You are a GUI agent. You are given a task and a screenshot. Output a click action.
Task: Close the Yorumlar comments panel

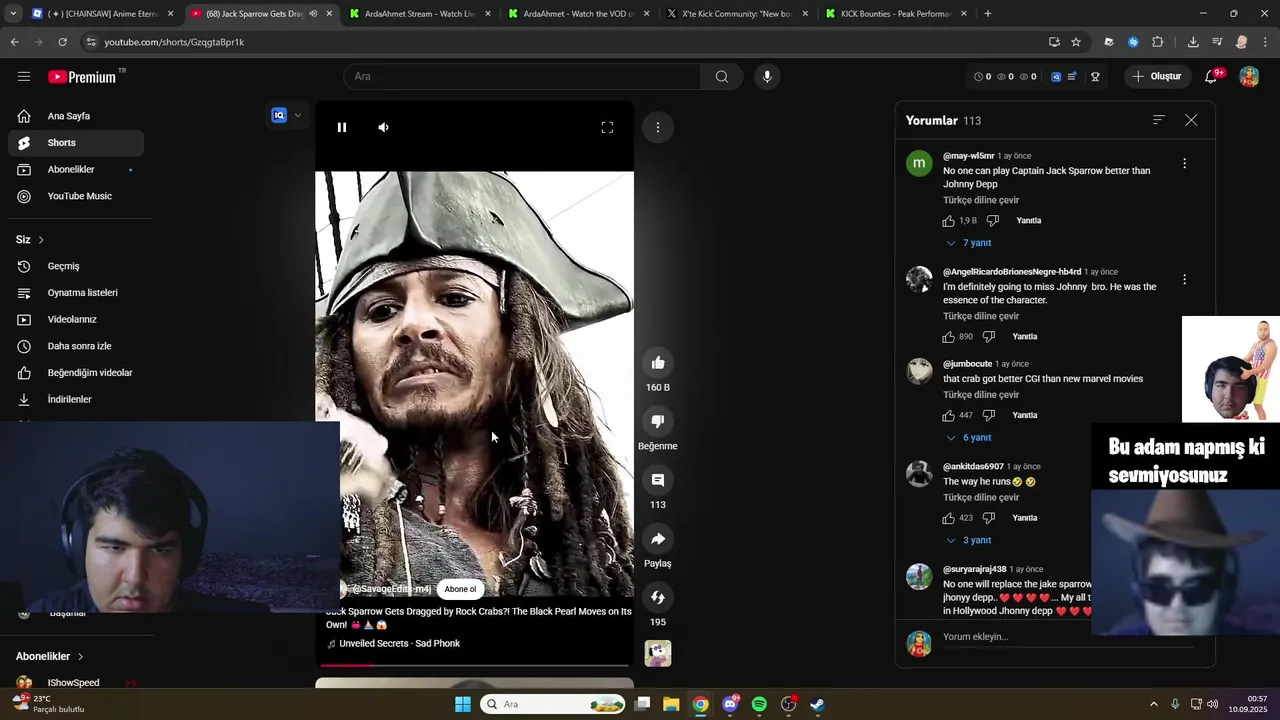point(1191,120)
